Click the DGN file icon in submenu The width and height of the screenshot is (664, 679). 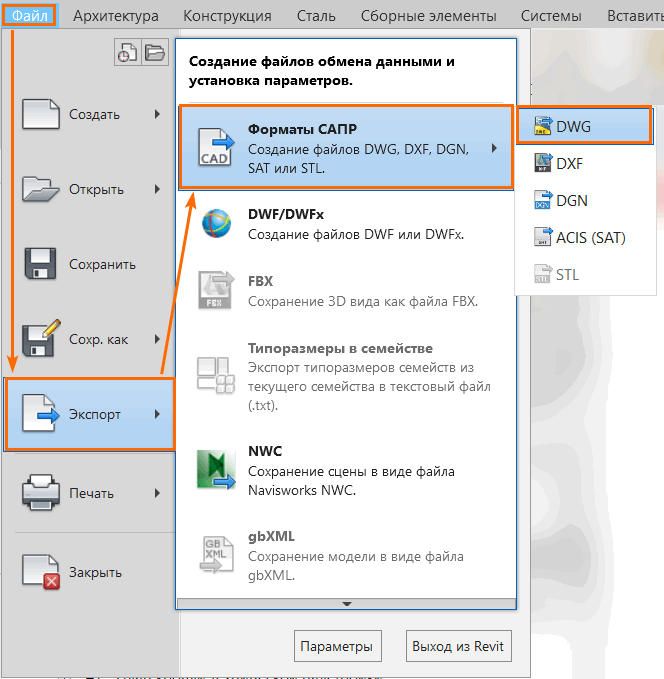coord(543,200)
